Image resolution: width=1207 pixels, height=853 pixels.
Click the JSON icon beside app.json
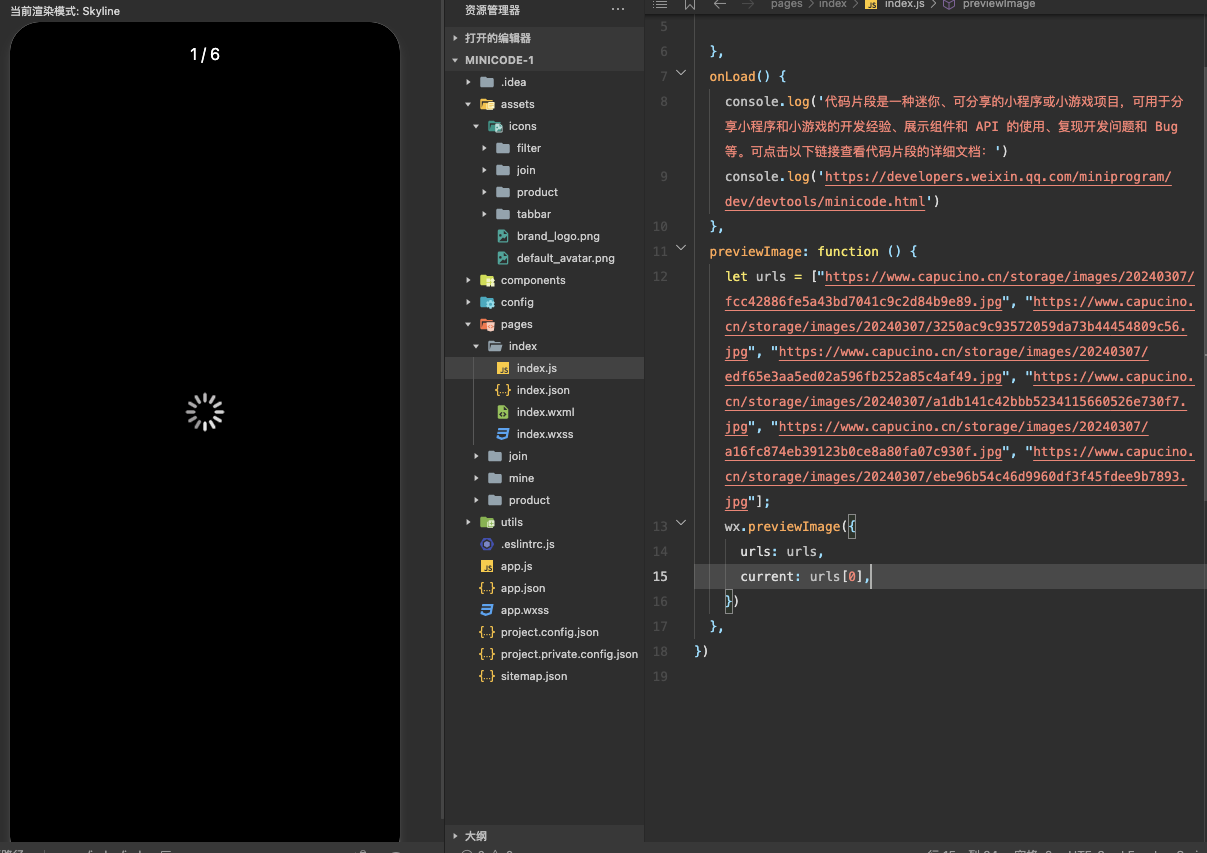click(x=487, y=588)
